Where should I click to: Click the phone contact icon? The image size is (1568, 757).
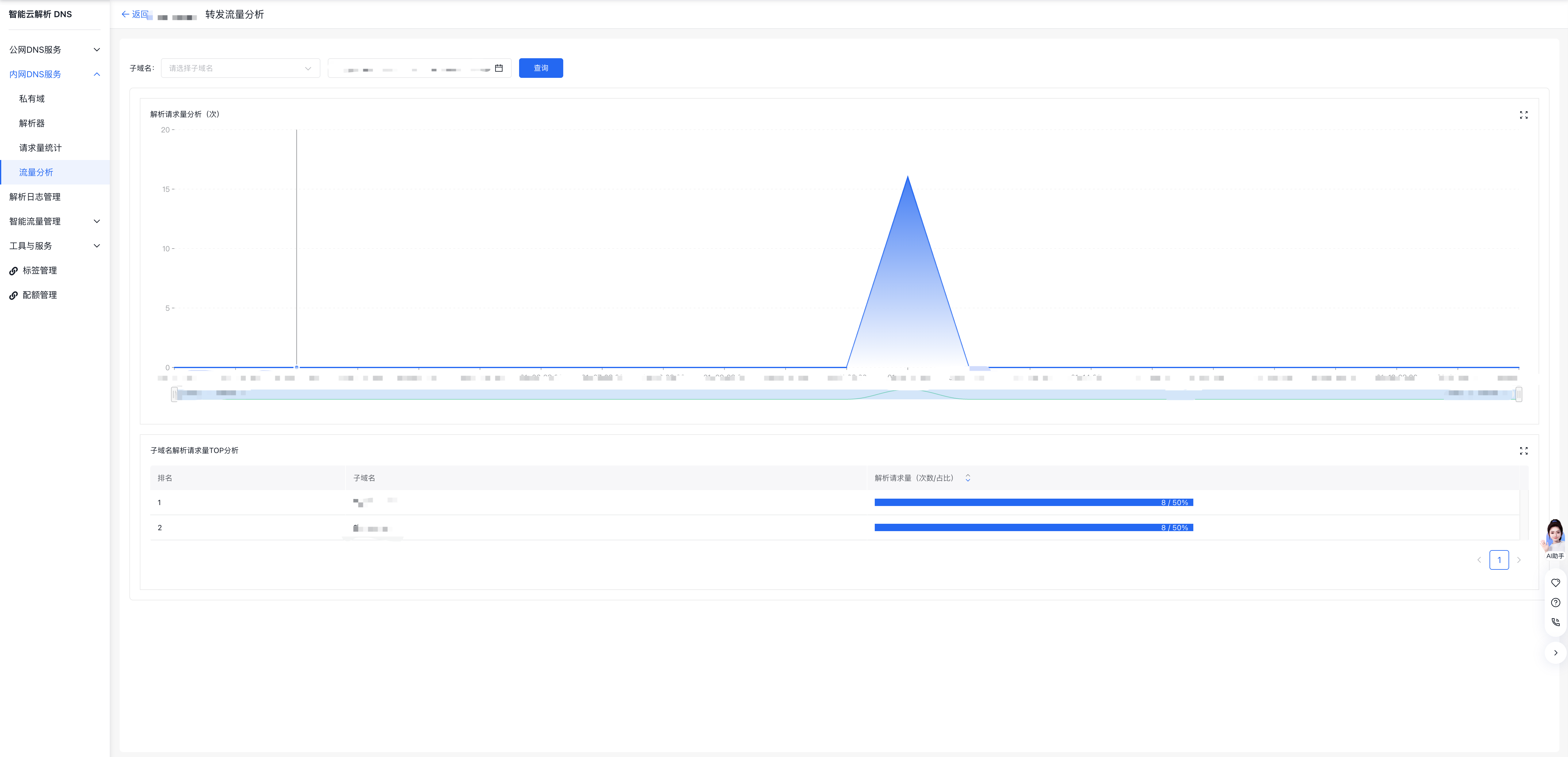click(1555, 622)
